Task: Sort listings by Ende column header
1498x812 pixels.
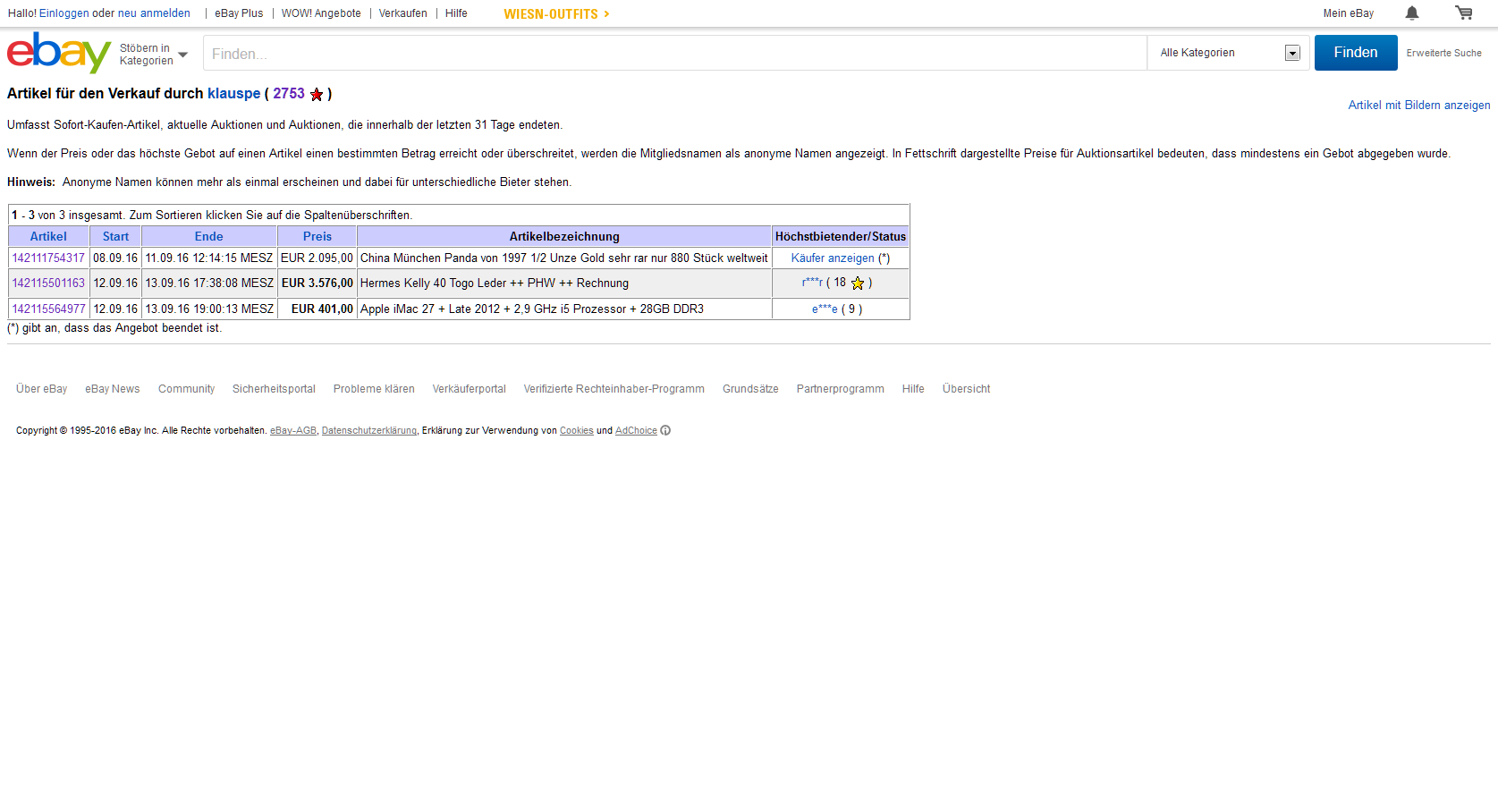Action: [208, 236]
